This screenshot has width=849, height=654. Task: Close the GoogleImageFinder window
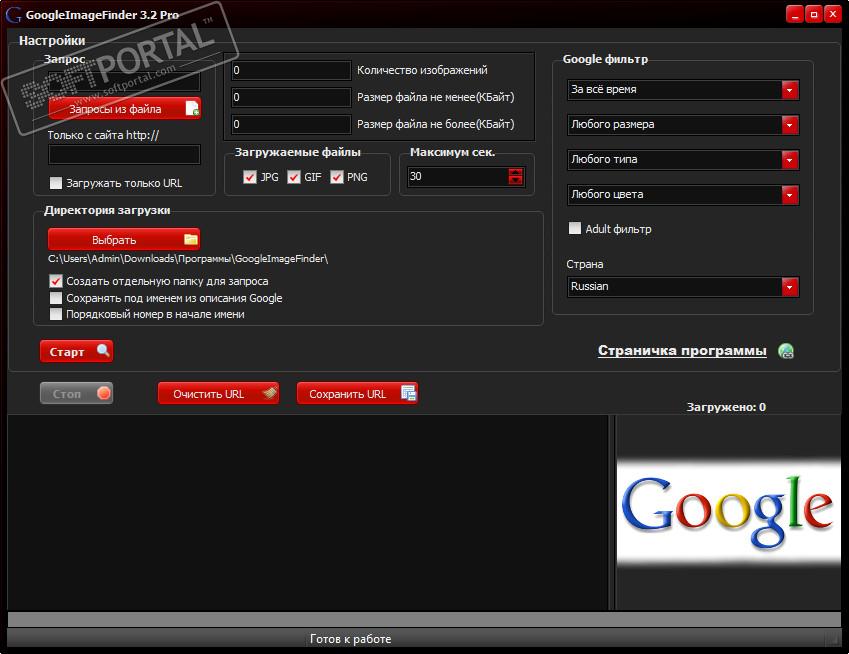832,15
